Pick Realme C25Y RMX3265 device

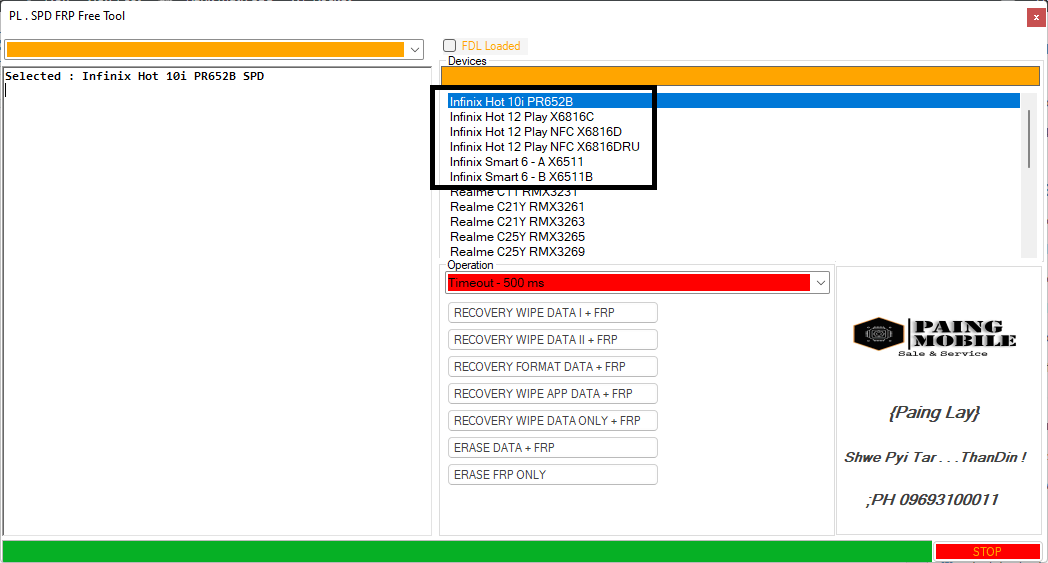[517, 237]
